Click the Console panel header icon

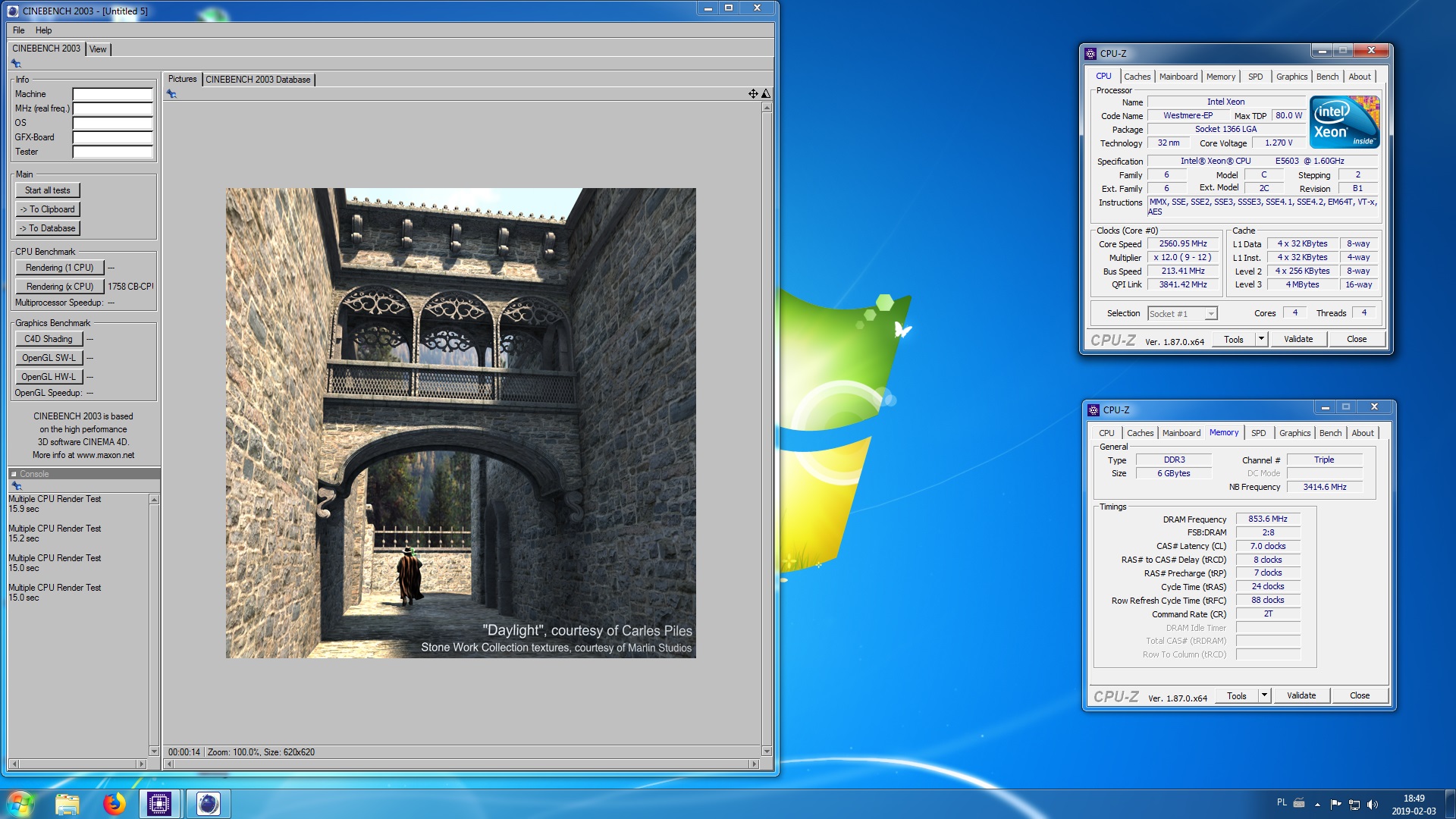click(14, 474)
